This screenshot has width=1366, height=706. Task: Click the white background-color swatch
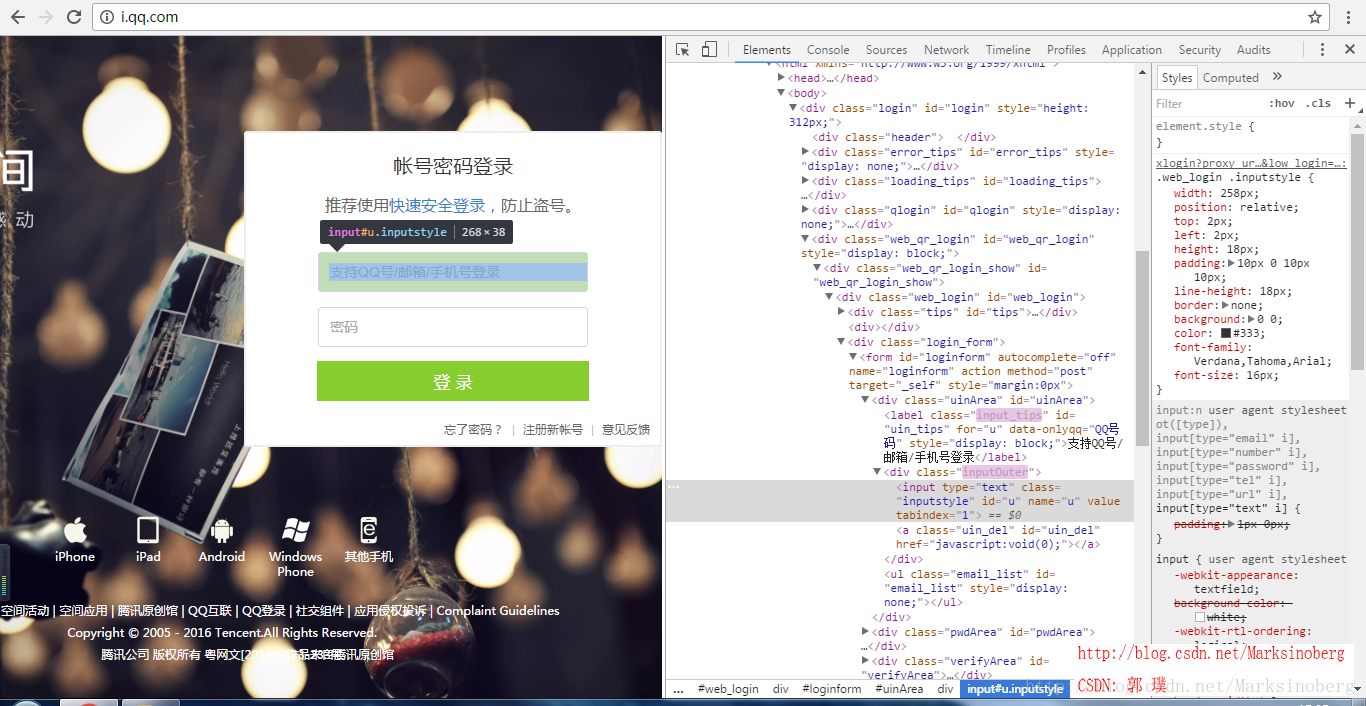click(1200, 617)
